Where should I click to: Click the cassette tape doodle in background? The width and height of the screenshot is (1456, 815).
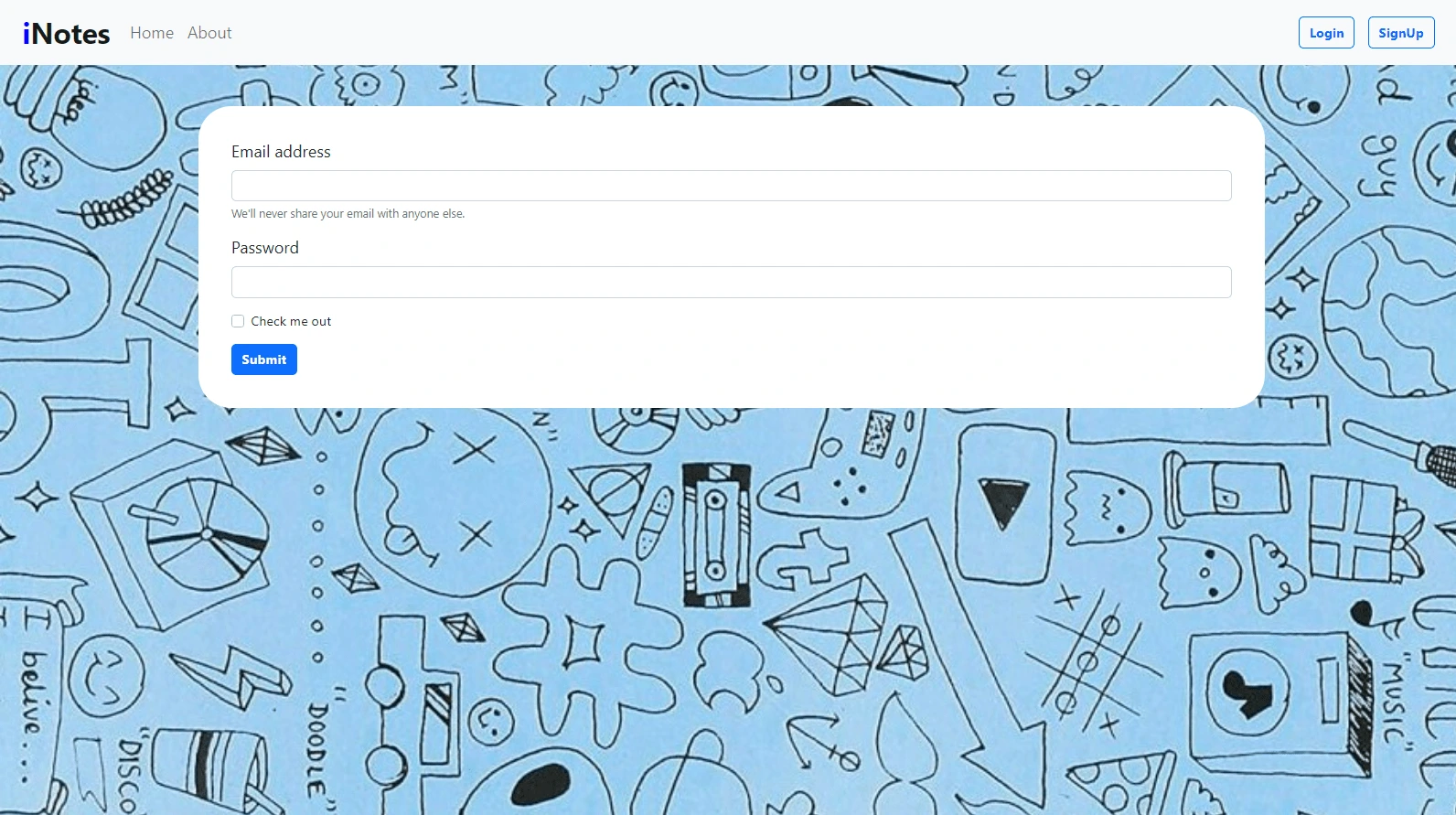[716, 535]
